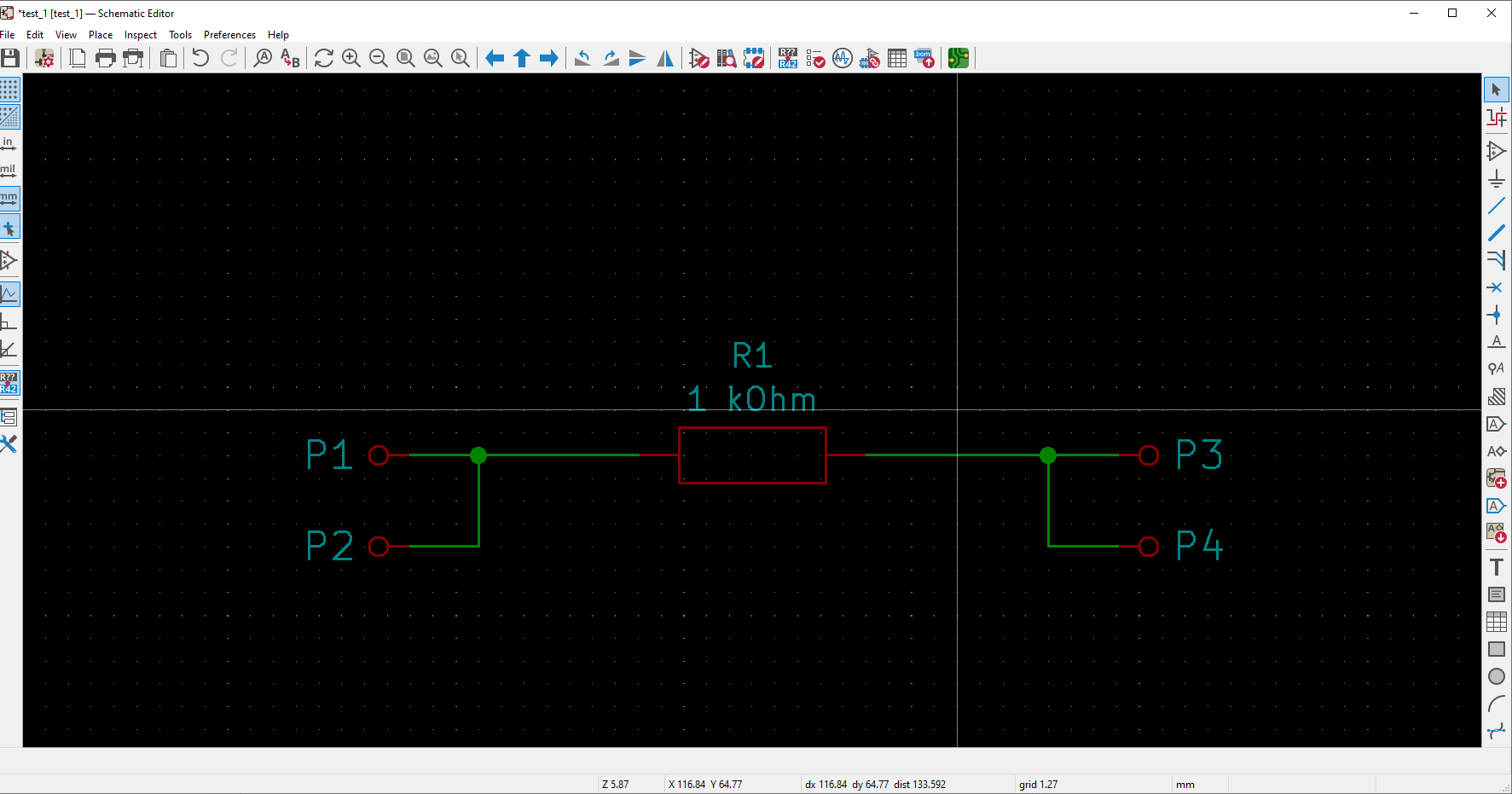
Task: Annotate schematic using the top toolbar icon
Action: pyautogui.click(x=787, y=58)
